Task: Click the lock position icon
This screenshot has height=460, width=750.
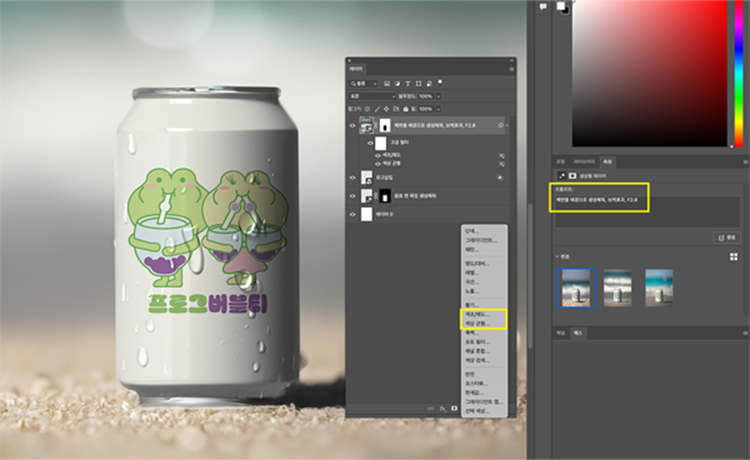Action: [386, 109]
